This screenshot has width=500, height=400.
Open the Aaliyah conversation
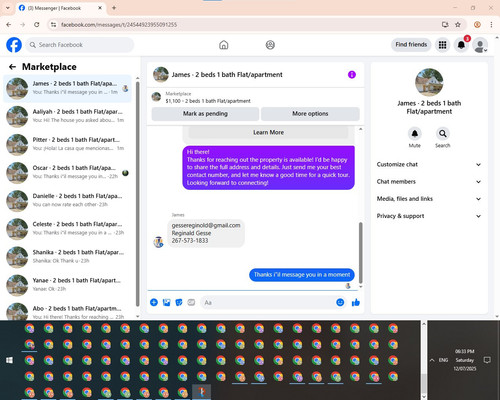coord(67,116)
